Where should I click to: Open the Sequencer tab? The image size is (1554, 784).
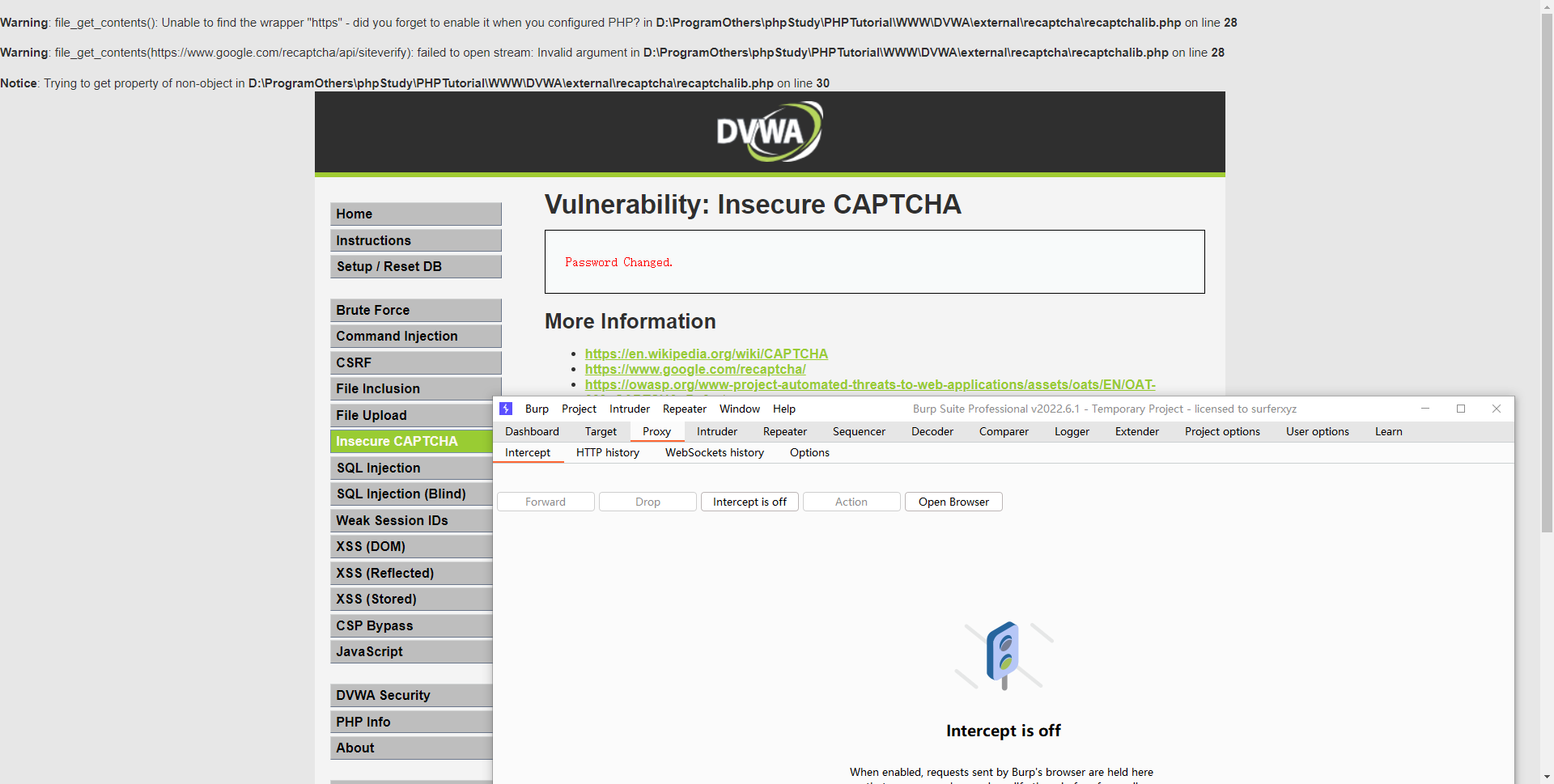[x=859, y=431]
